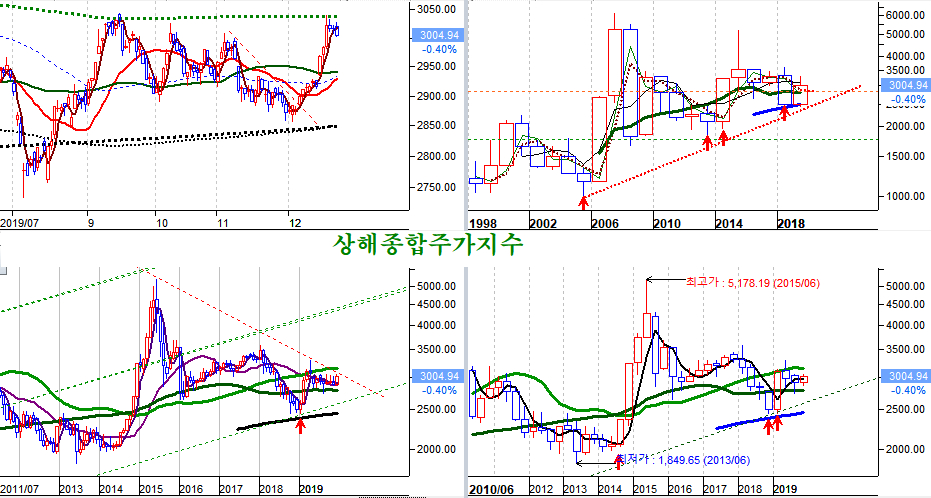Select the month 11 label on daily chart
Image resolution: width=931 pixels, height=498 pixels.
(x=223, y=223)
